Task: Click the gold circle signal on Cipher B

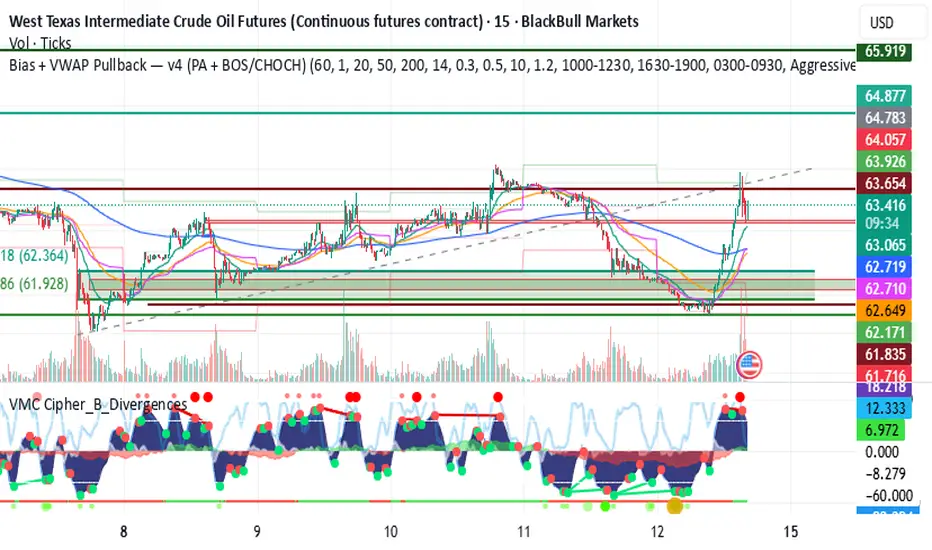Action: 674,506
